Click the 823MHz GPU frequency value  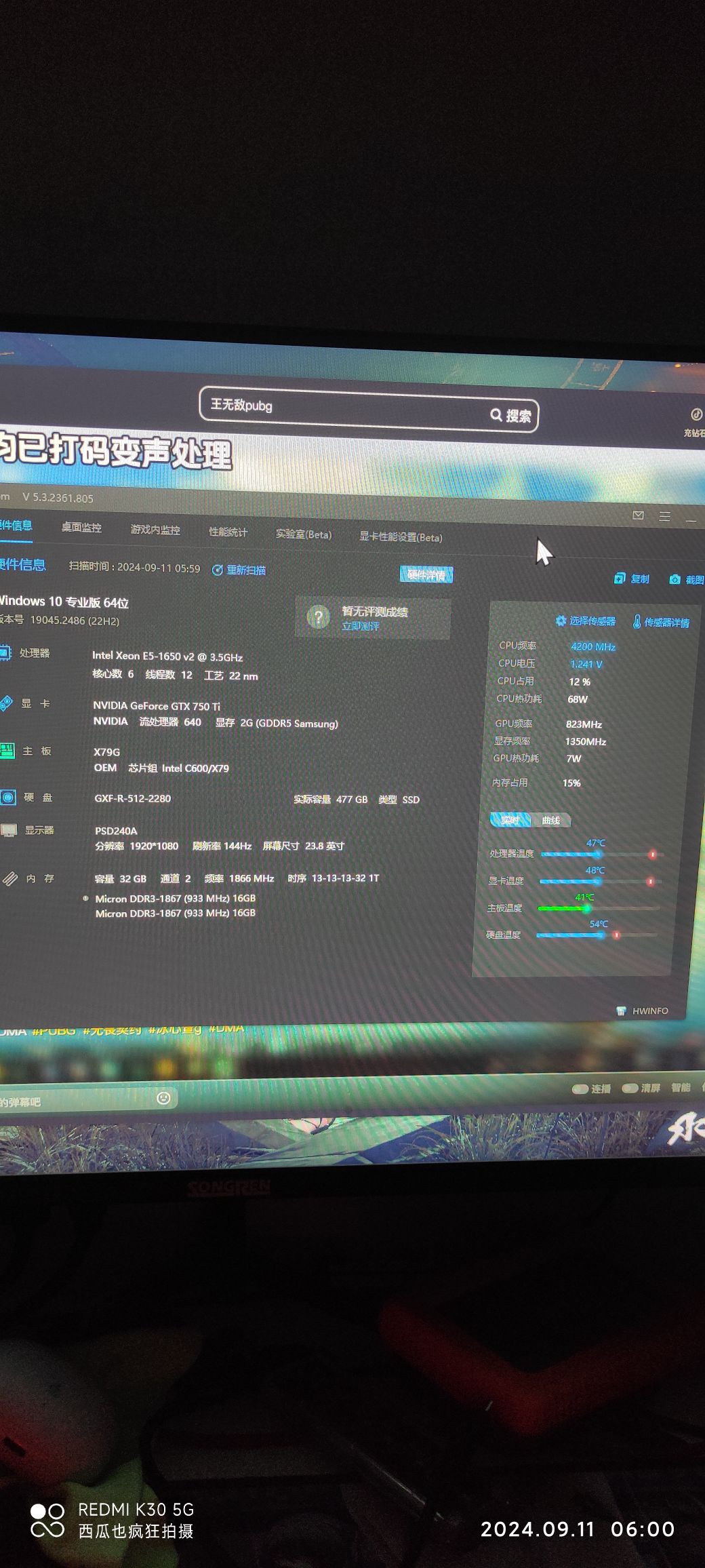coord(584,724)
